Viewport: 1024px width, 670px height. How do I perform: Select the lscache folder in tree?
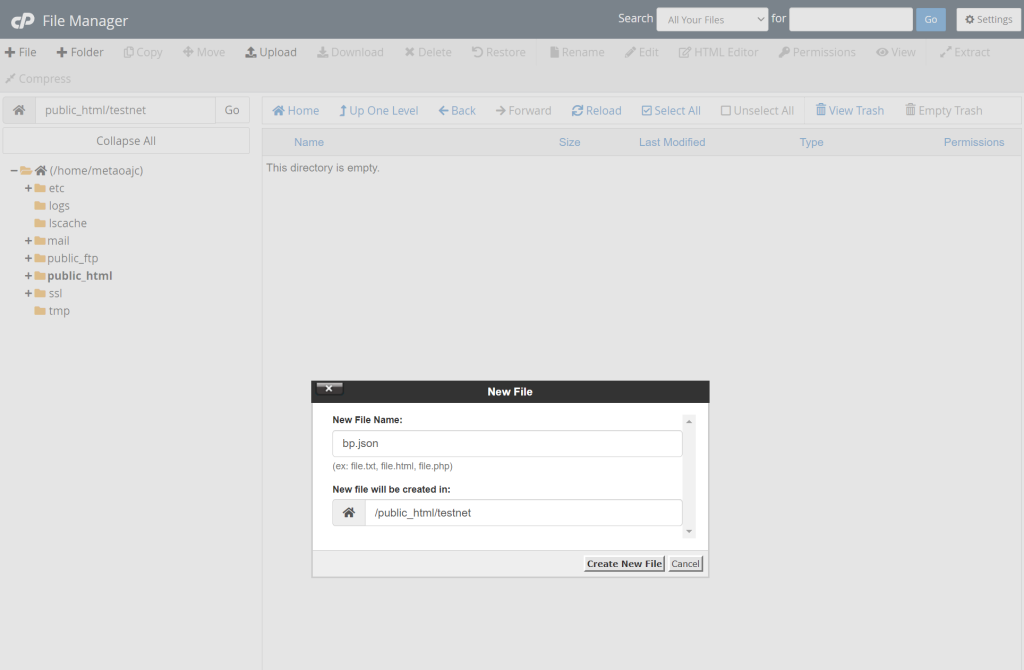tap(67, 223)
